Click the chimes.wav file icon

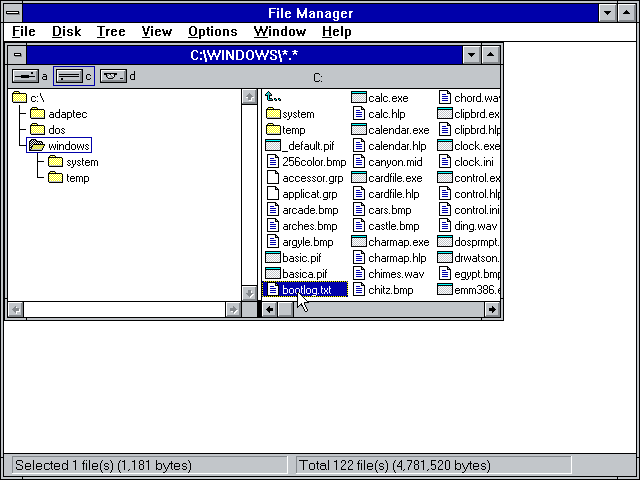tap(359, 274)
